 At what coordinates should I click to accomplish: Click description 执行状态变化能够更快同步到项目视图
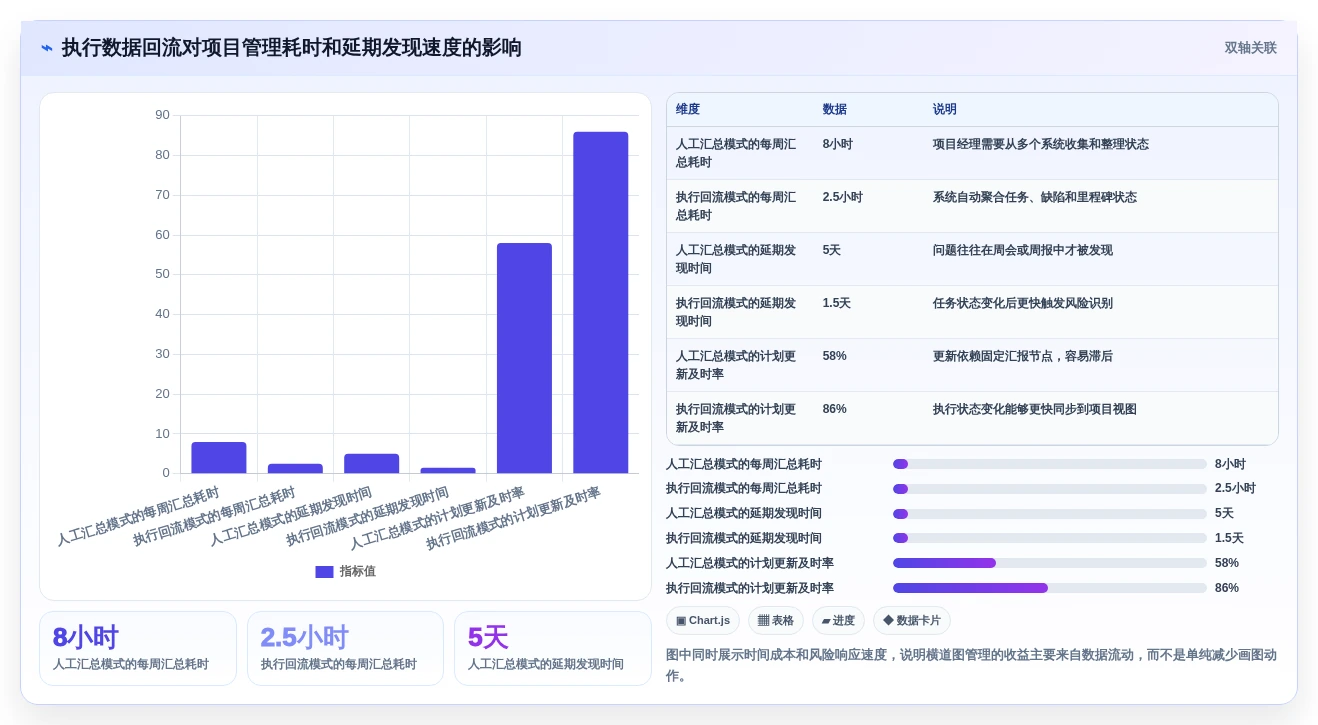[x=1035, y=409]
